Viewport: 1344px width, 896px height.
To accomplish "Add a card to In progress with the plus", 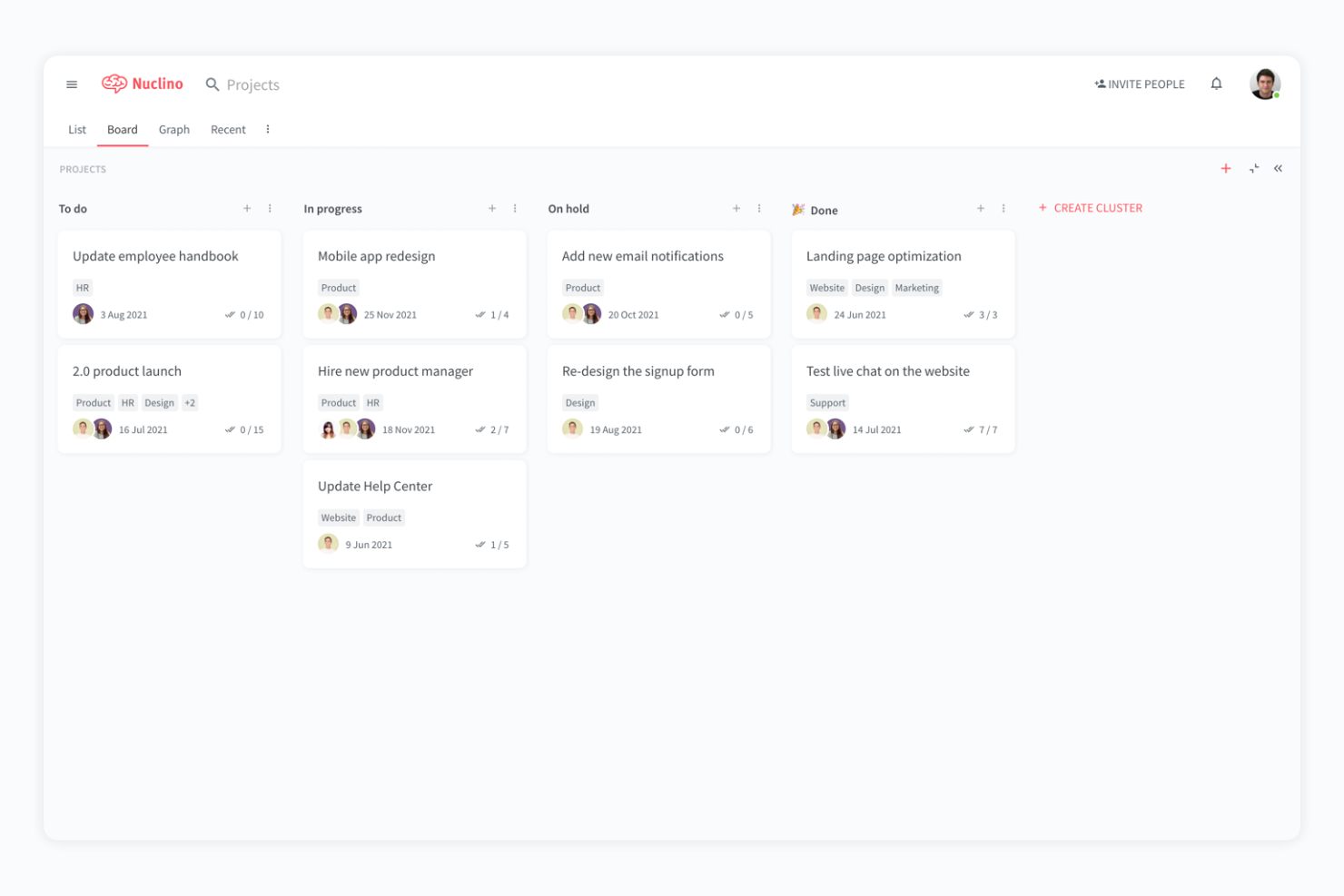I will pos(492,208).
